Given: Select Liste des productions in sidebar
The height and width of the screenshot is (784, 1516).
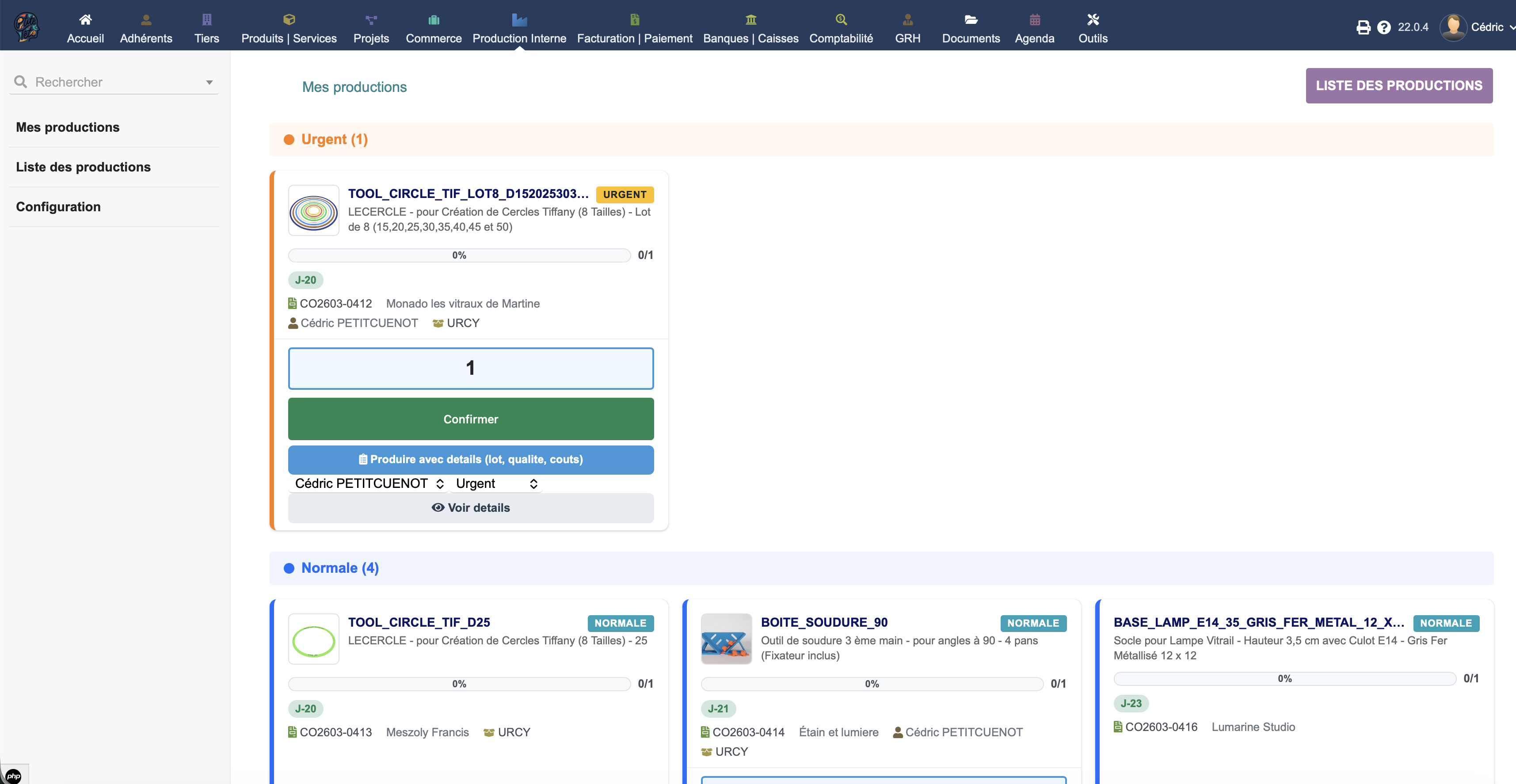Looking at the screenshot, I should pyautogui.click(x=83, y=167).
